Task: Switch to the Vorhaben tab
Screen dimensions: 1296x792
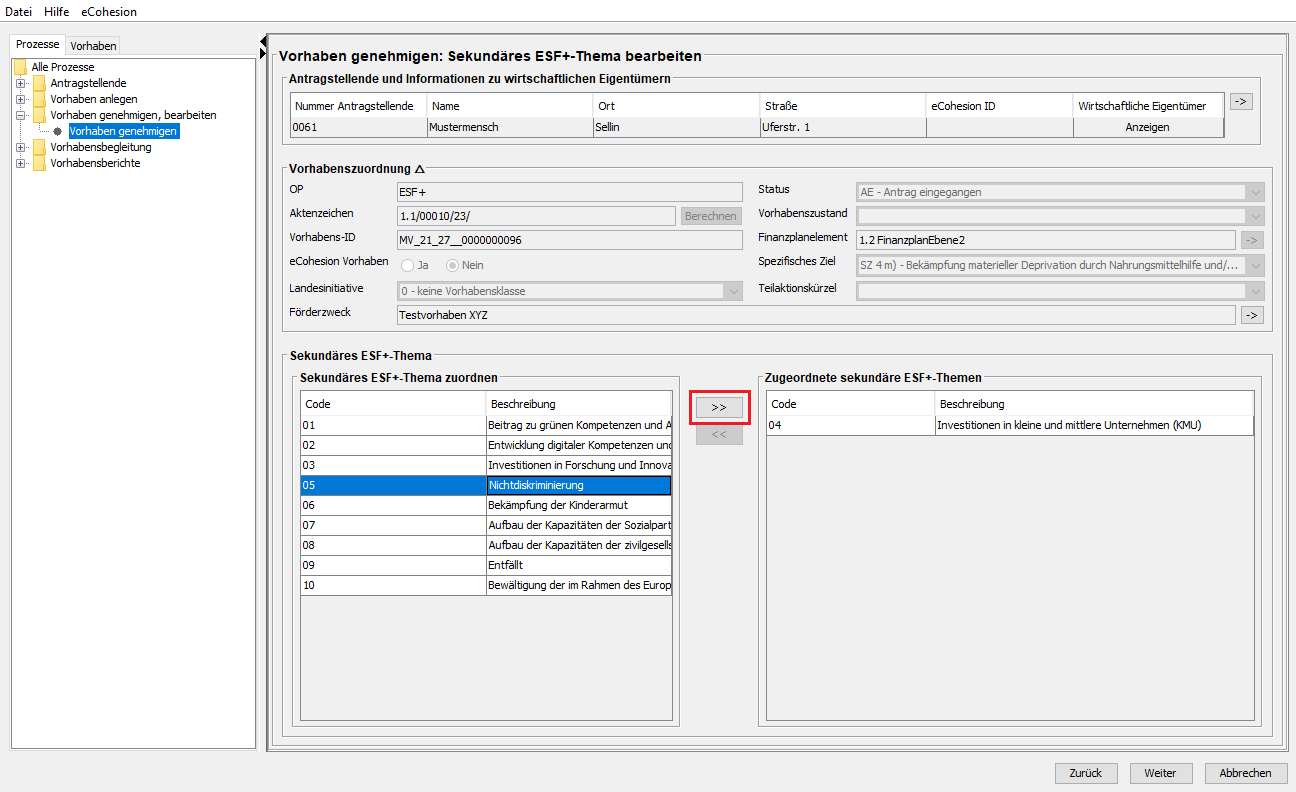Action: pyautogui.click(x=93, y=46)
